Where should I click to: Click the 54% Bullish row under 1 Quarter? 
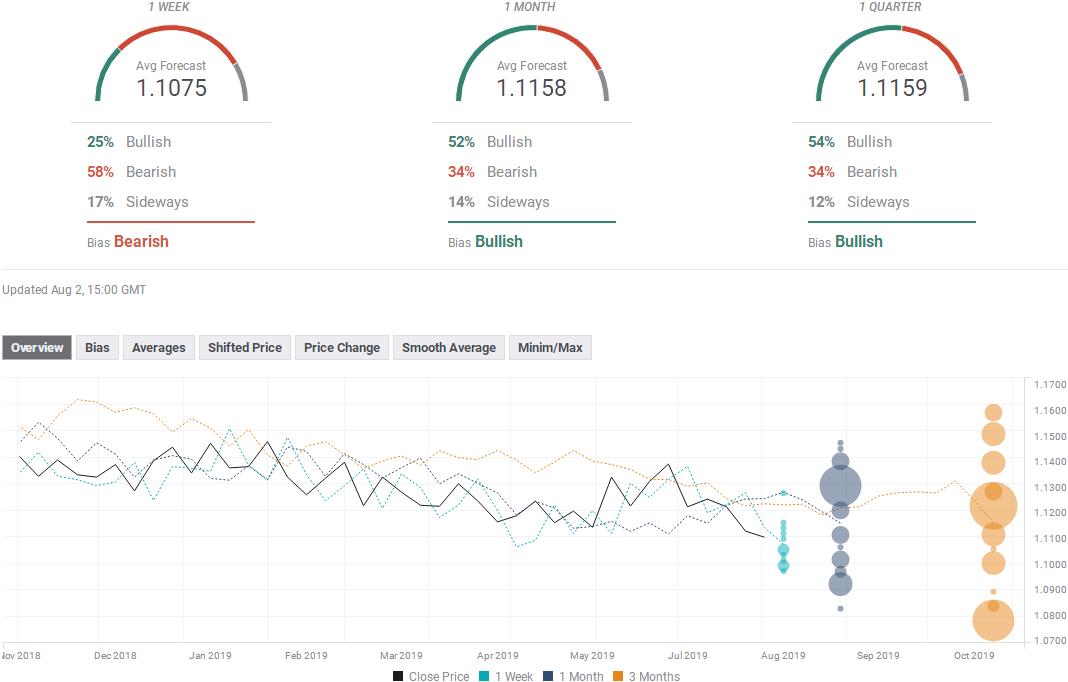pos(850,142)
